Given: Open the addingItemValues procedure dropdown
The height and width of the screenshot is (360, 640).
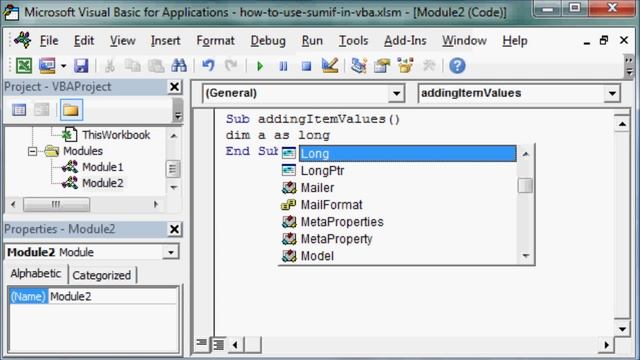Looking at the screenshot, I should click(612, 93).
